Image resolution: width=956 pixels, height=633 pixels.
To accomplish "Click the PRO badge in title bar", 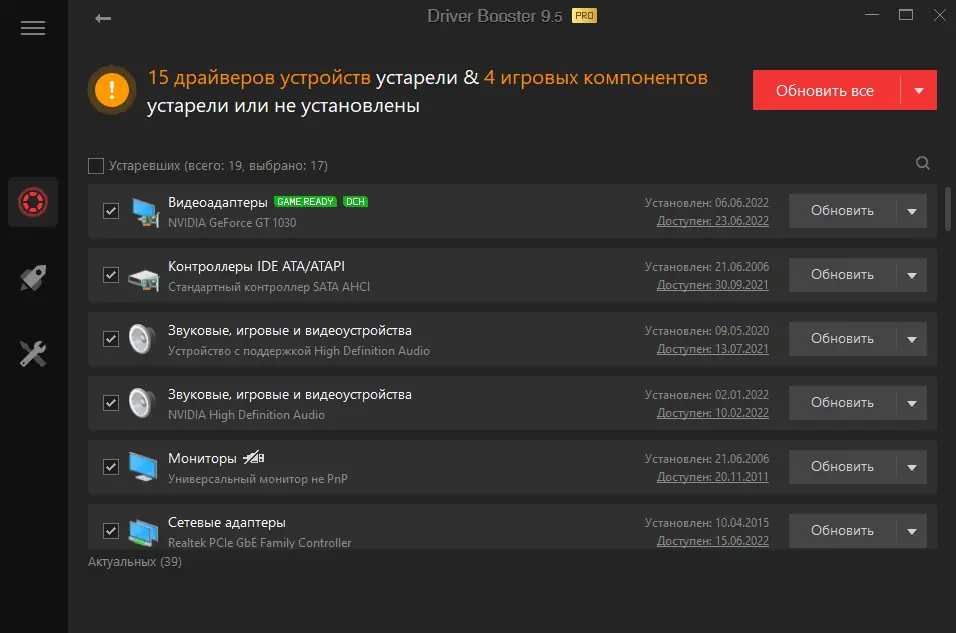I will tap(584, 16).
